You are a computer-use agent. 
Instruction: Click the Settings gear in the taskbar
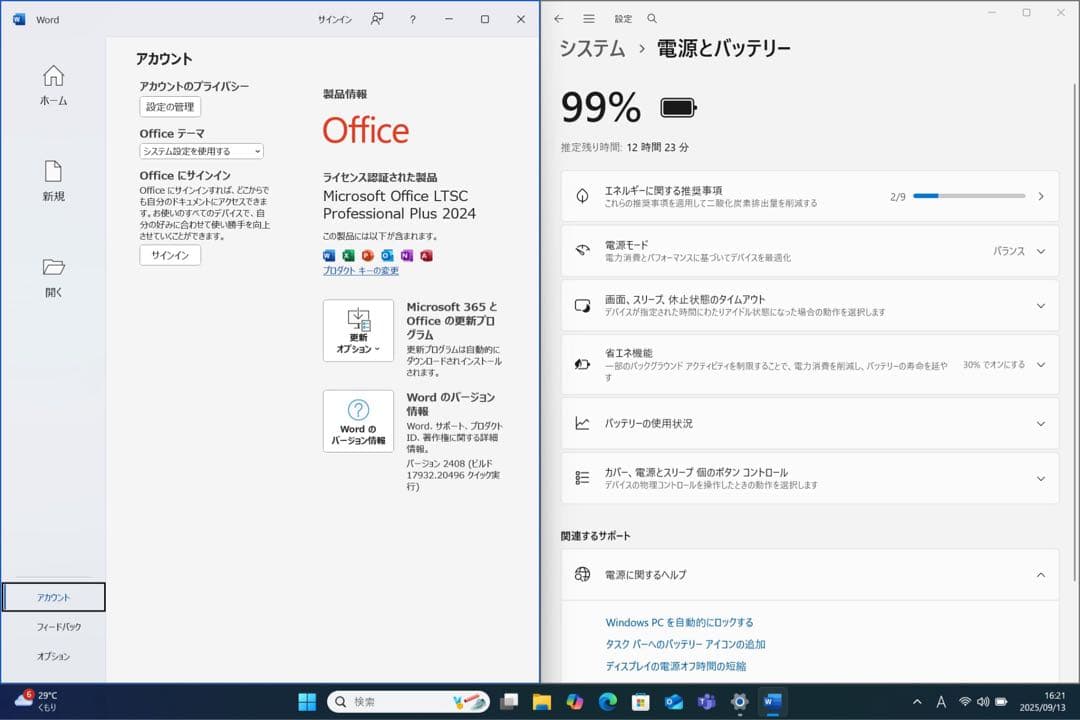click(740, 701)
